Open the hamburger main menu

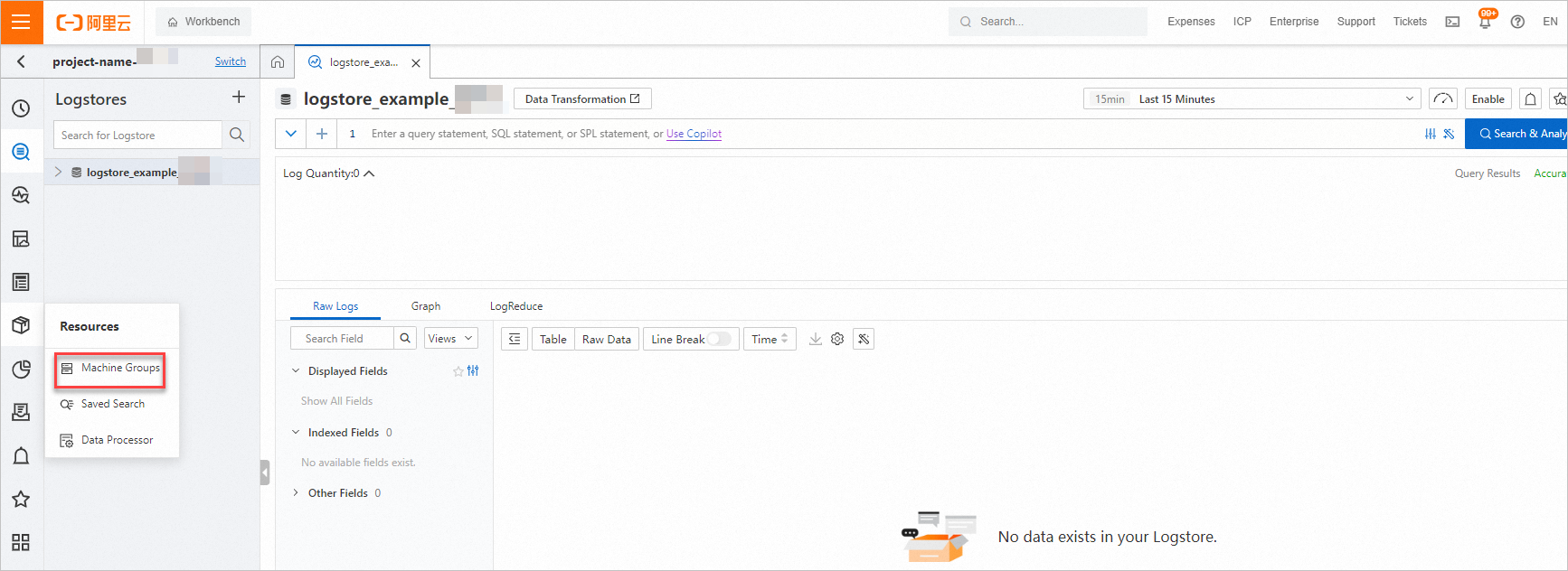click(21, 22)
